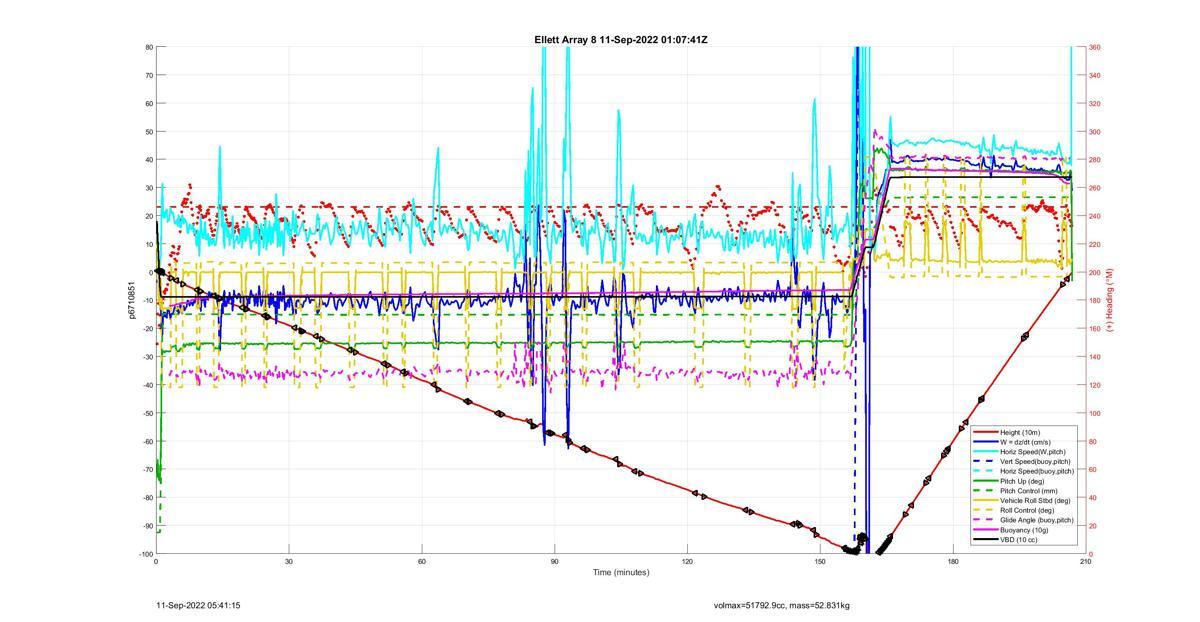Click the left y-axis tick label '80'
Viewport: 1200px width, 622px height.
149,47
